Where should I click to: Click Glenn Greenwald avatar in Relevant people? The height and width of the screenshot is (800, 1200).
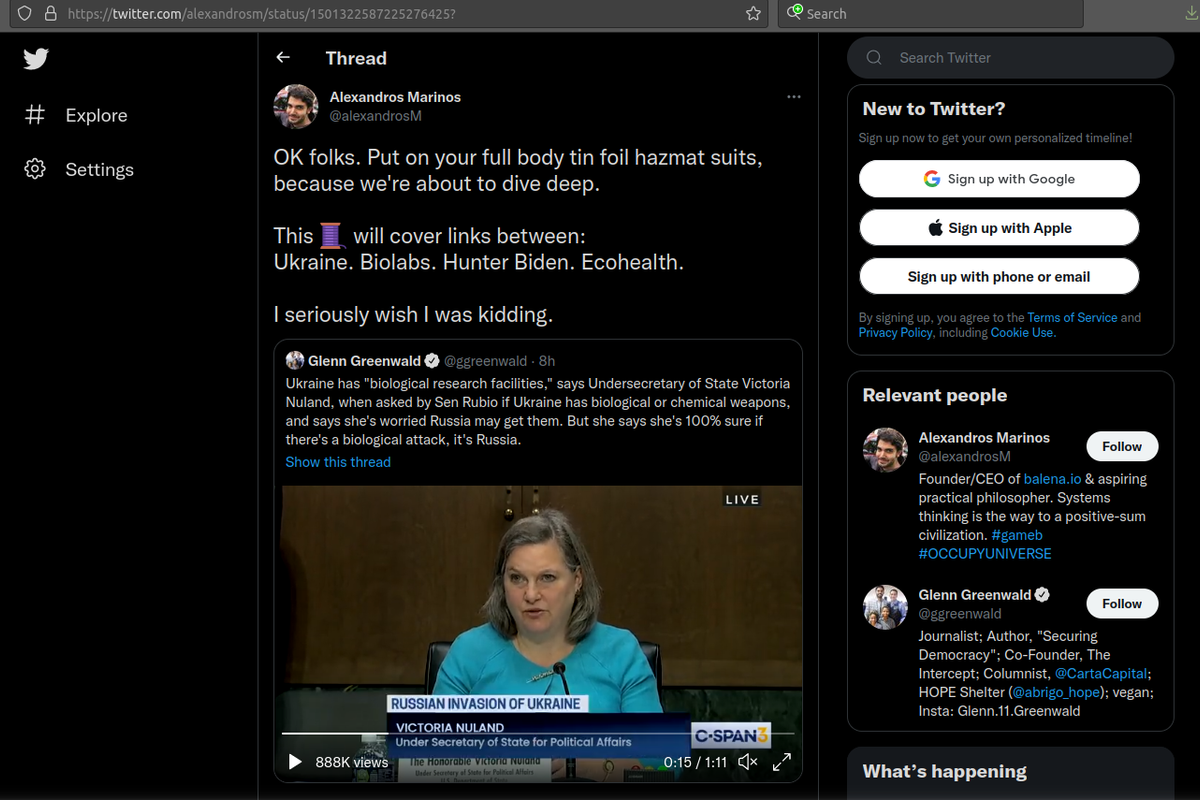[x=885, y=607]
